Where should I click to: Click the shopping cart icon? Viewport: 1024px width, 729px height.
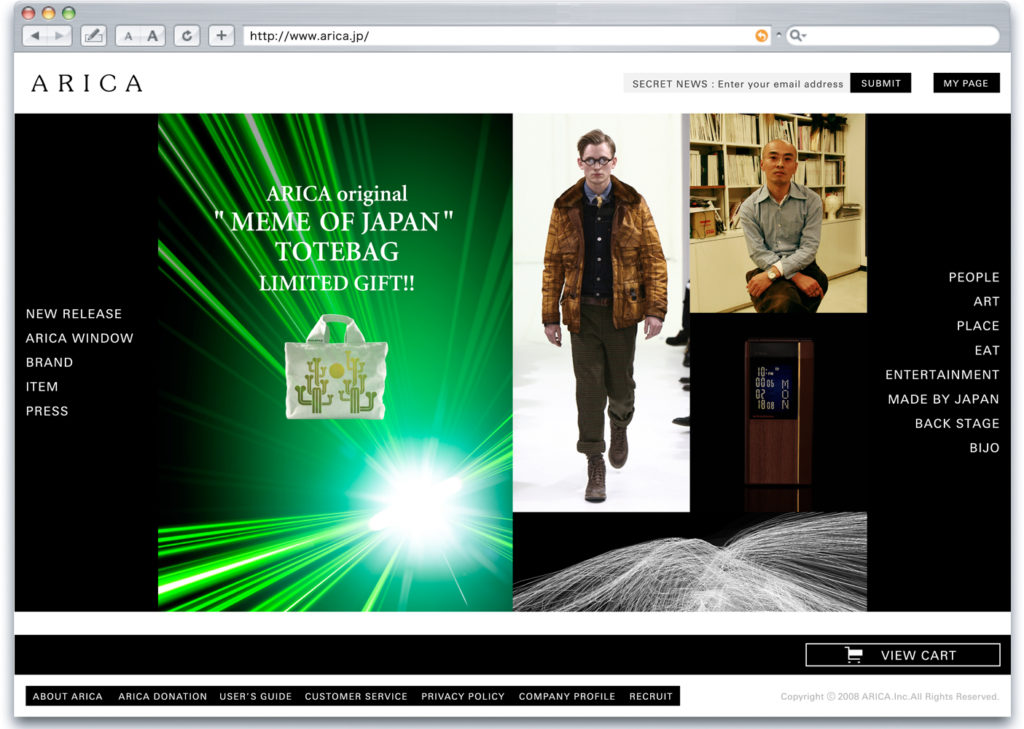854,655
